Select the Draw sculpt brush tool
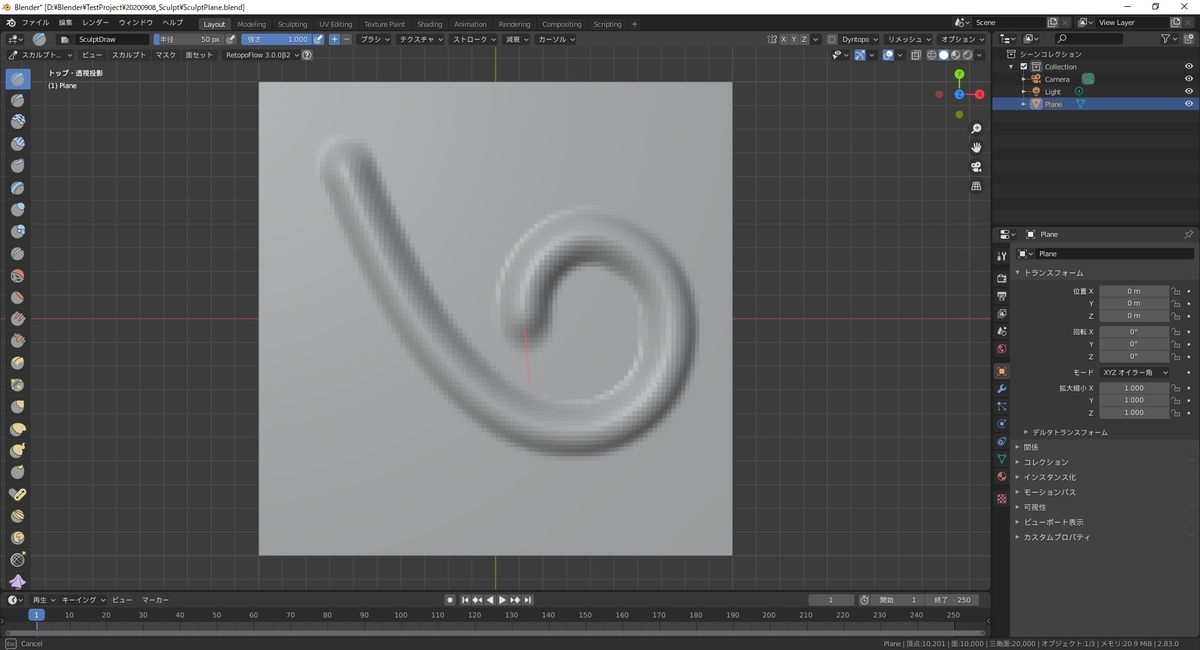This screenshot has height=650, width=1200. pyautogui.click(x=17, y=78)
